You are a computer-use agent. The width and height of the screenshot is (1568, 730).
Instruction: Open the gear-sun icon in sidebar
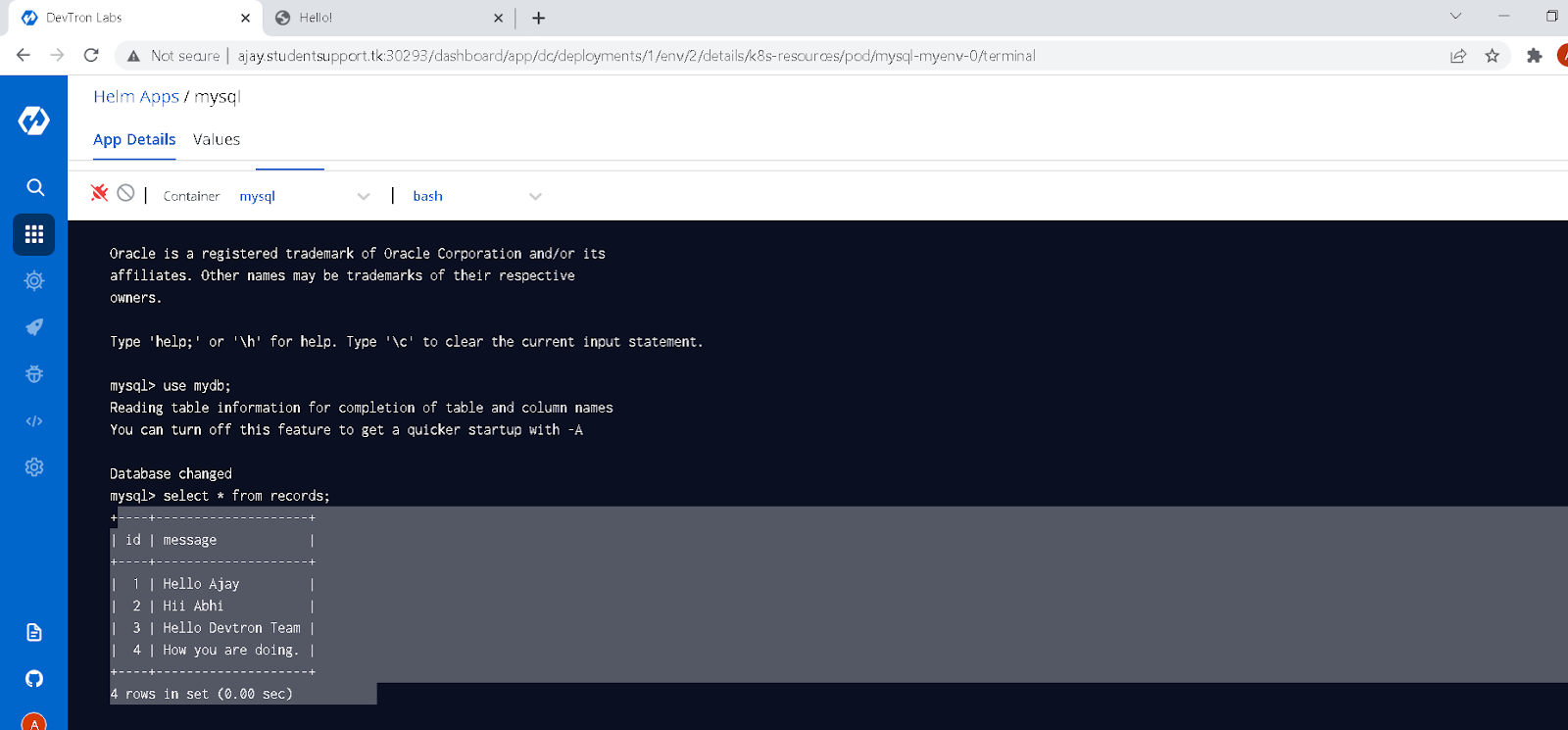(x=34, y=280)
